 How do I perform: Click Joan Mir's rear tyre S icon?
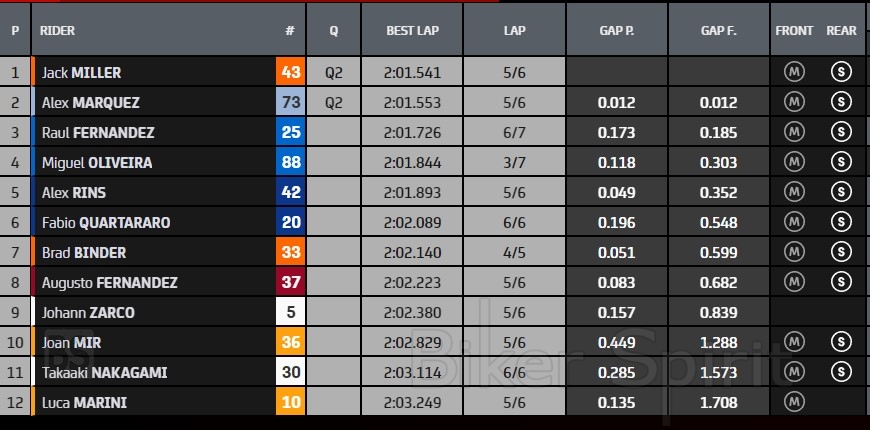tap(841, 342)
